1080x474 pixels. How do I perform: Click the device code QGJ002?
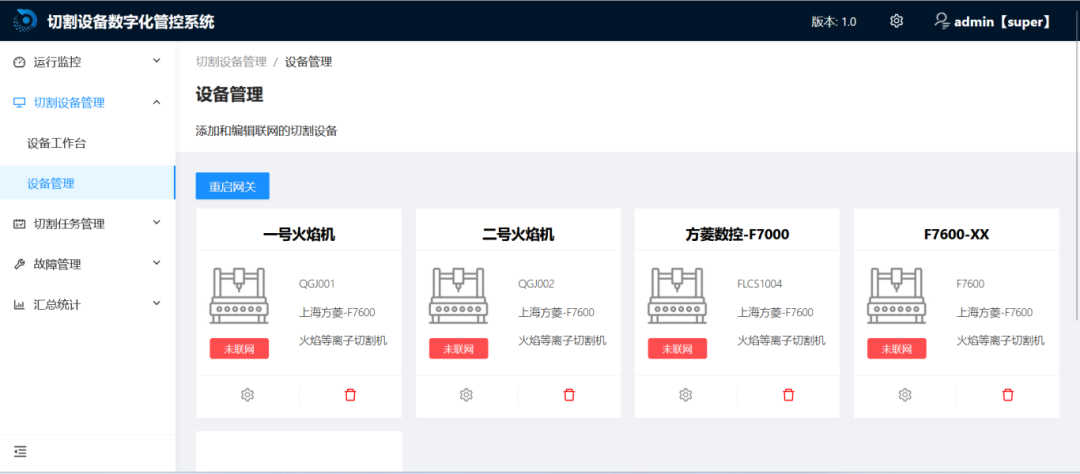point(537,283)
